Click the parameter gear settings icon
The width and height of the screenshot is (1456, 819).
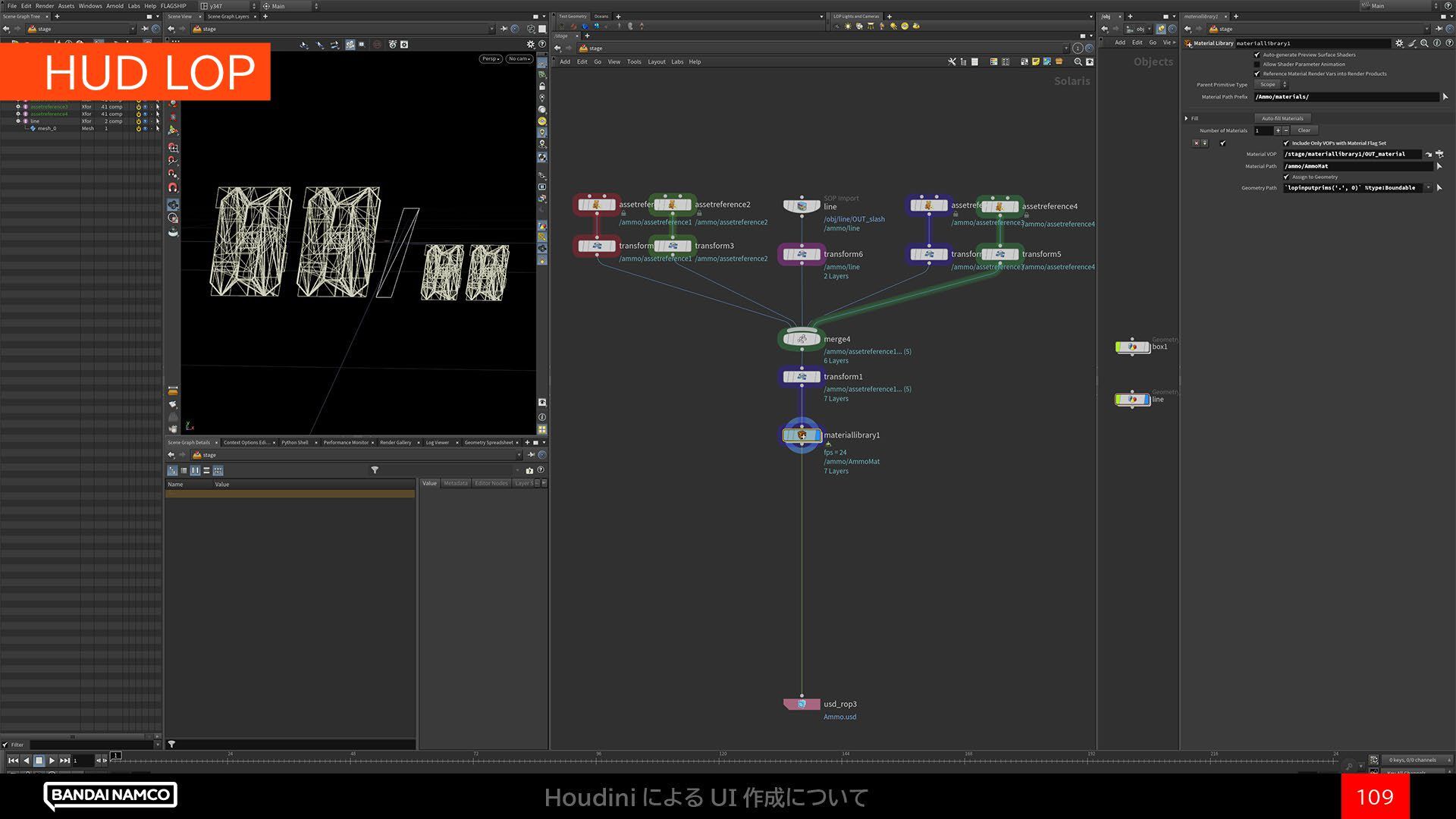pos(1399,43)
